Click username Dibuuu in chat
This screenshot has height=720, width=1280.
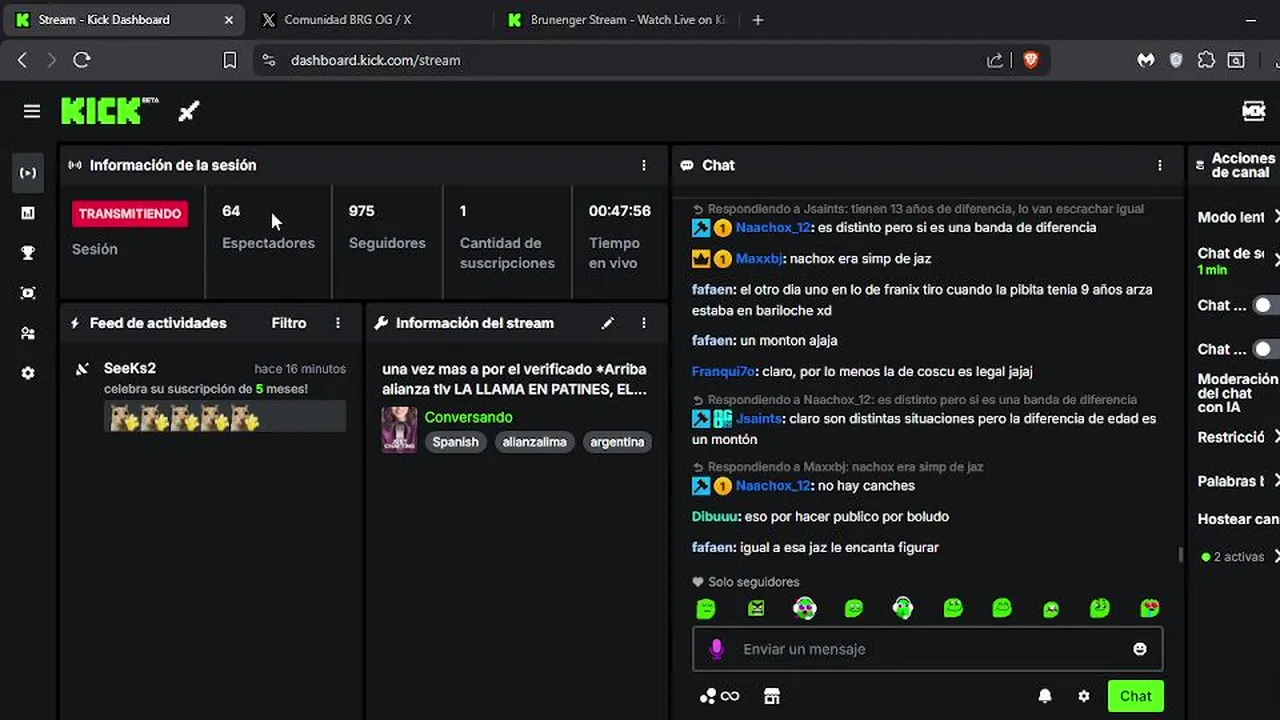point(716,516)
